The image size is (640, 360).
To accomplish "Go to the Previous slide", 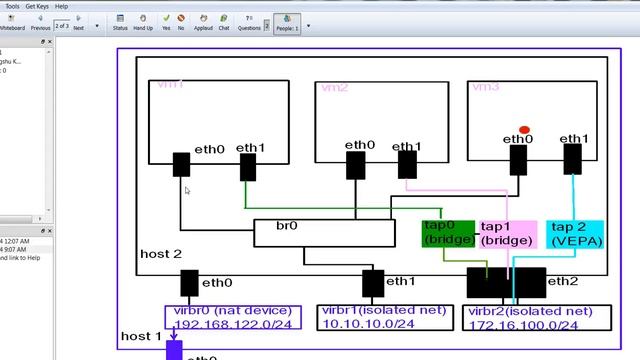I will point(40,22).
